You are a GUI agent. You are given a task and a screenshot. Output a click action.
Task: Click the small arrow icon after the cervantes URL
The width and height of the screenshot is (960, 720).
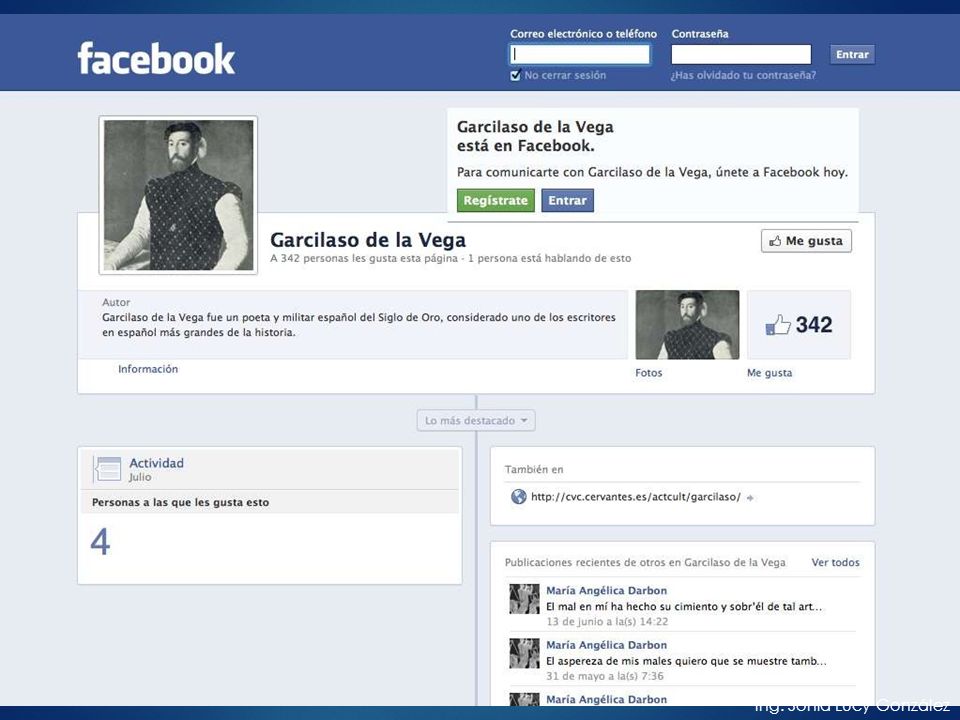pyautogui.click(x=750, y=498)
